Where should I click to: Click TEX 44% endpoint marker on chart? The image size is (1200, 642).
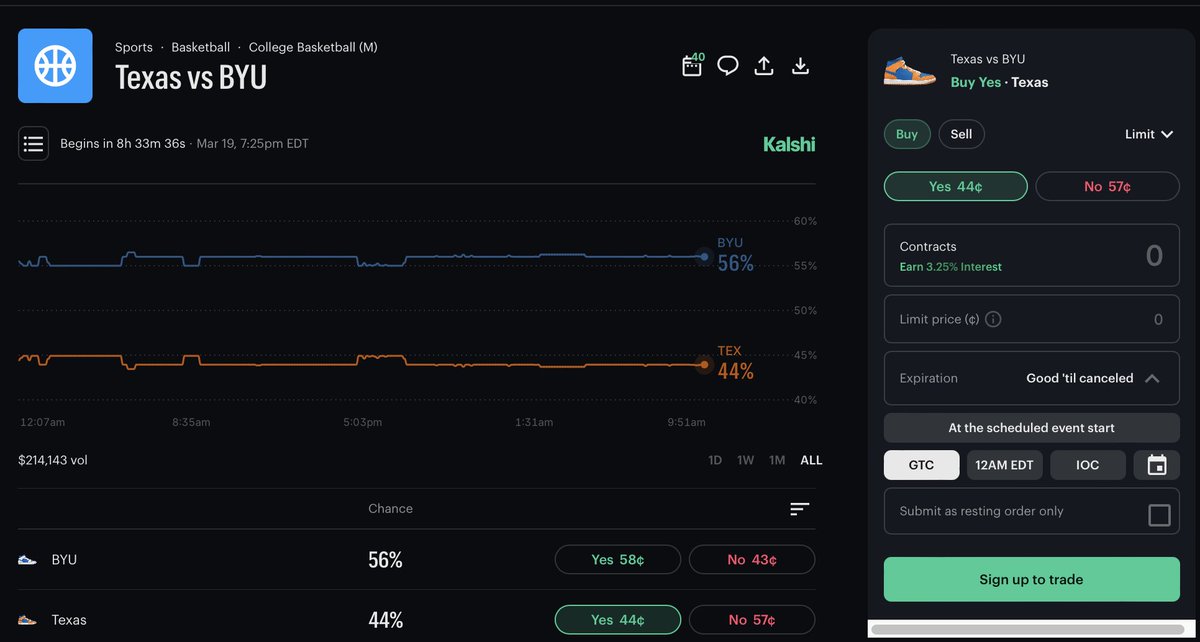pyautogui.click(x=704, y=365)
